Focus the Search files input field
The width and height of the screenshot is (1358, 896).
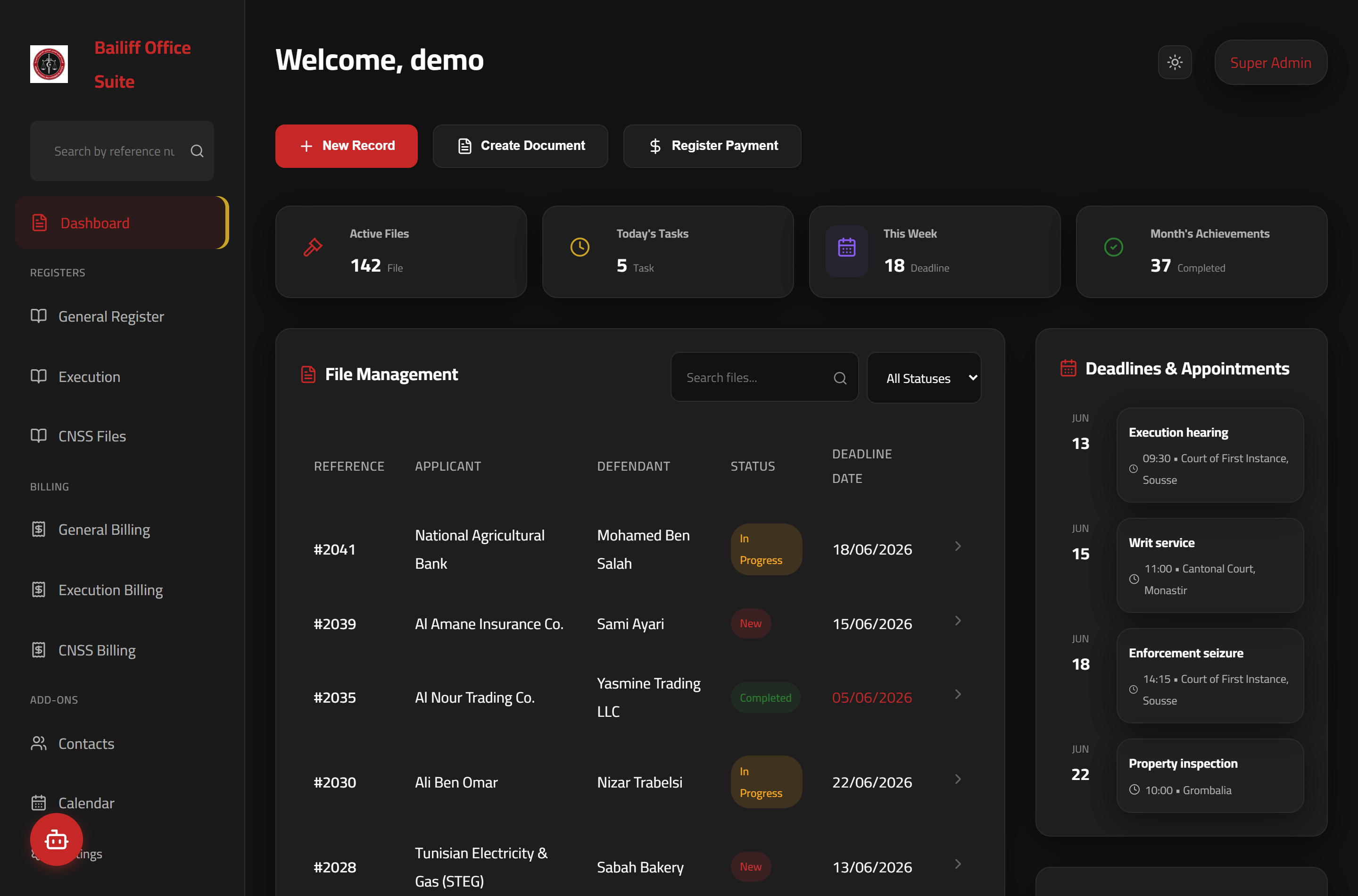pos(764,377)
